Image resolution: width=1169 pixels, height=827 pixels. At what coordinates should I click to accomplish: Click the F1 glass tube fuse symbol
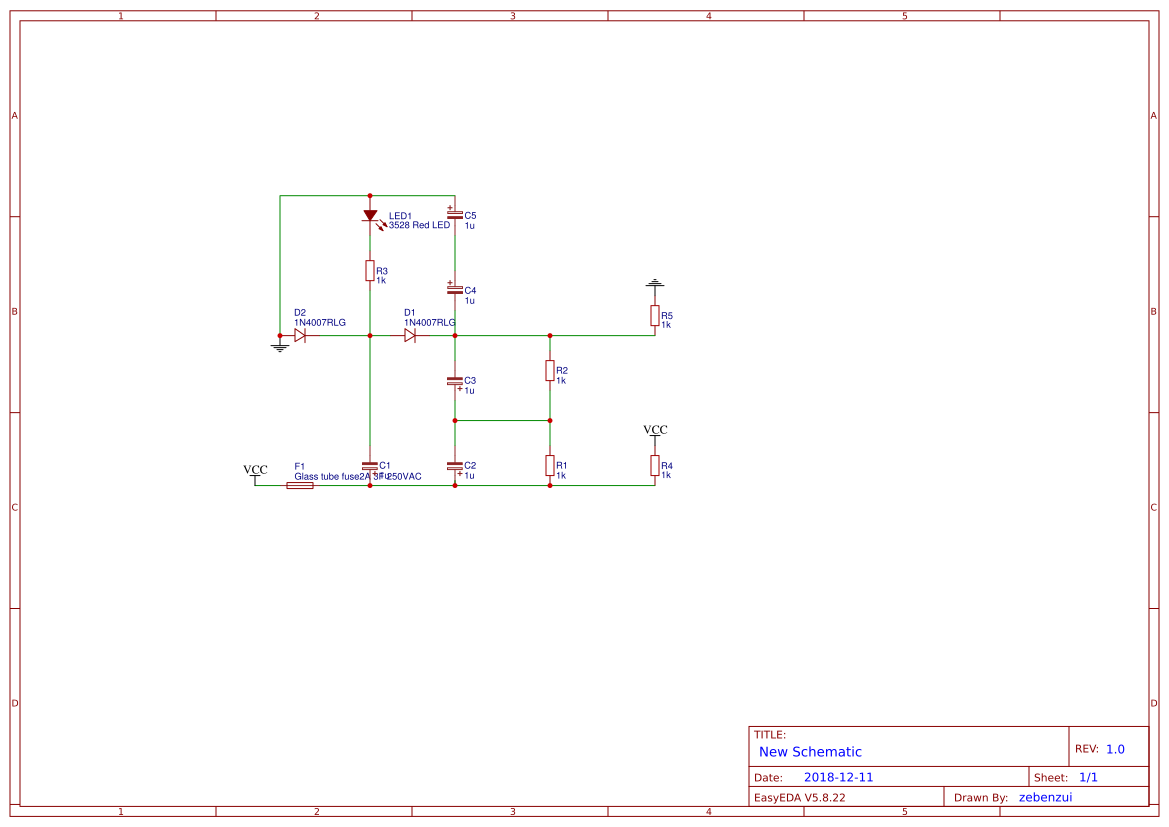pyautogui.click(x=300, y=486)
